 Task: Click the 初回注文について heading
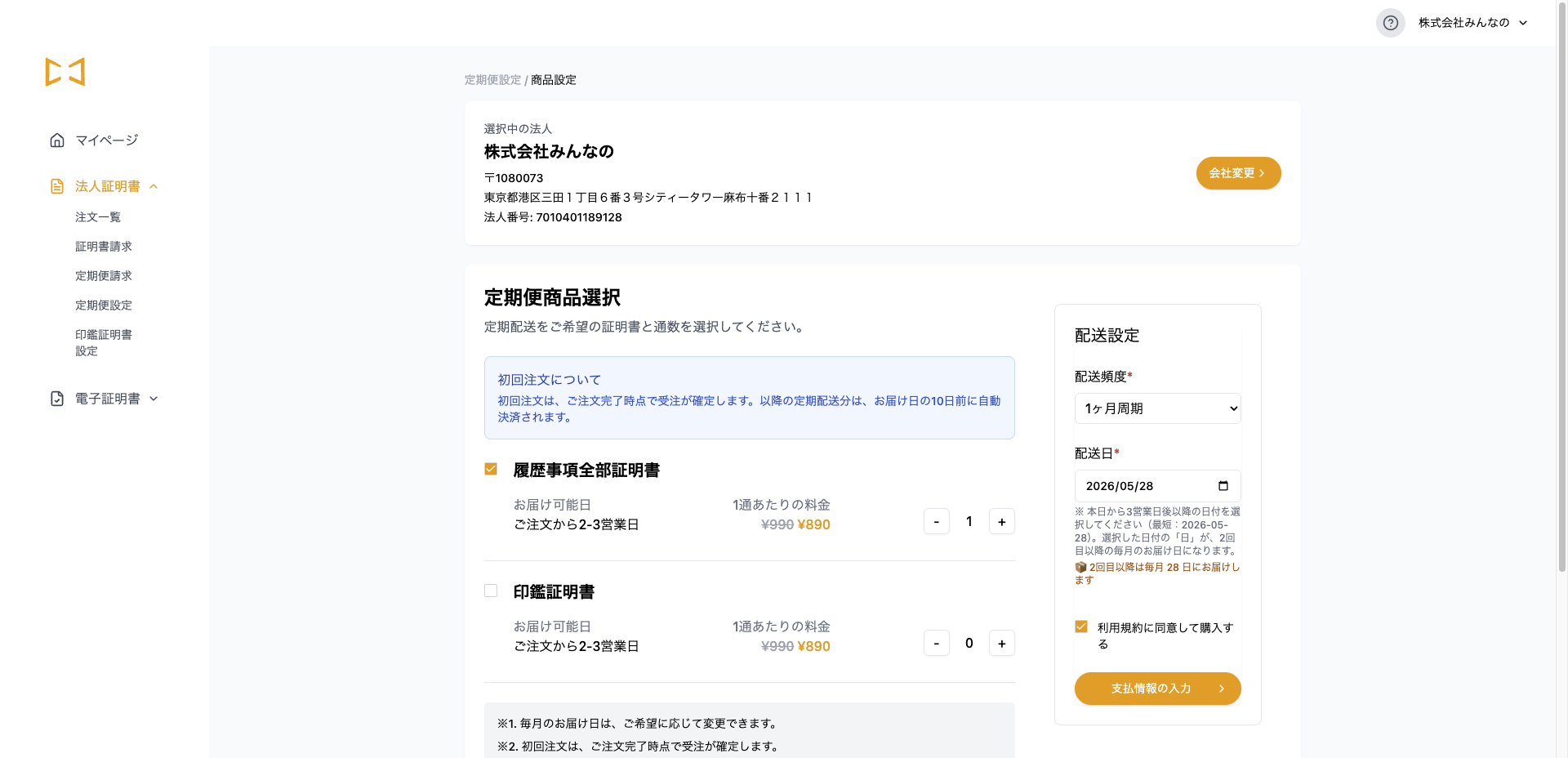coord(550,380)
